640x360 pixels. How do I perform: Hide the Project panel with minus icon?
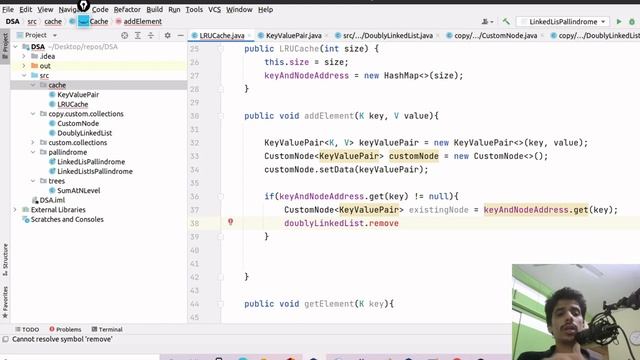pyautogui.click(x=180, y=36)
